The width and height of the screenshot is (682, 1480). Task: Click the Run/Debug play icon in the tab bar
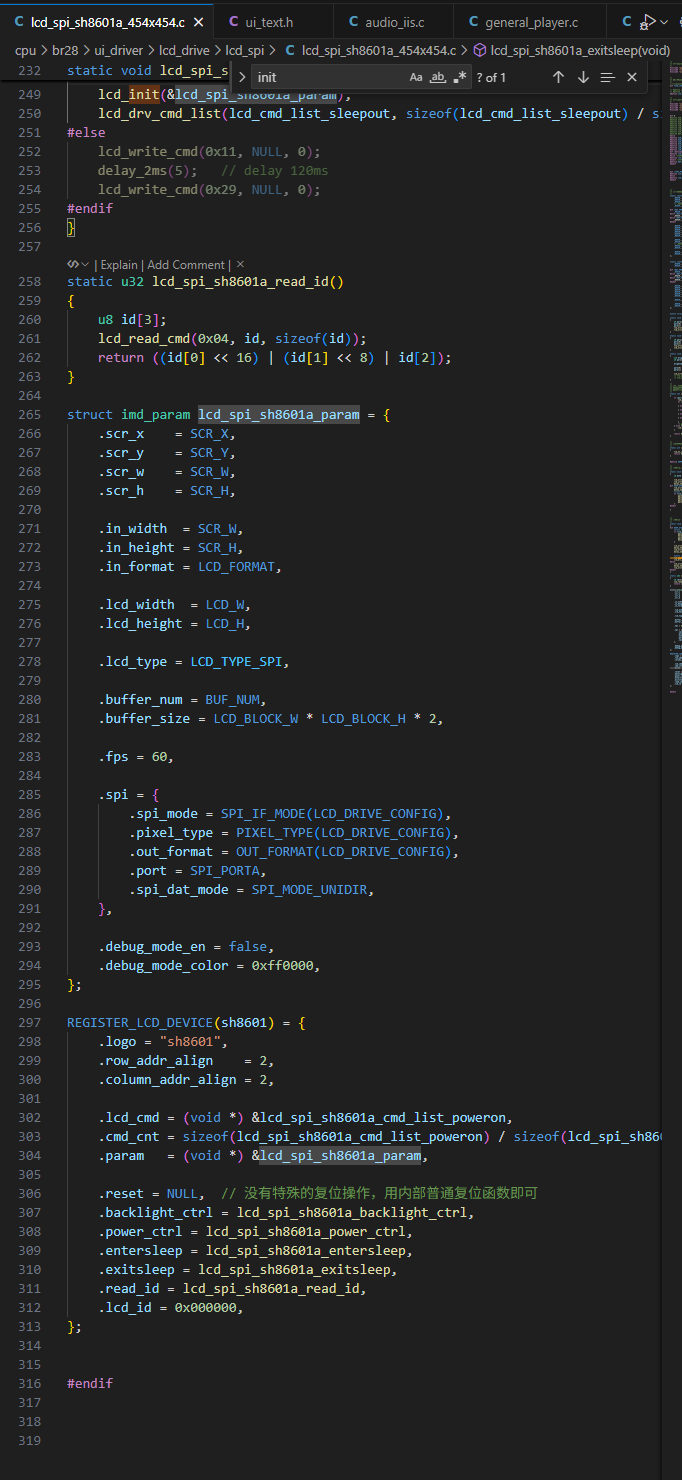pos(649,22)
